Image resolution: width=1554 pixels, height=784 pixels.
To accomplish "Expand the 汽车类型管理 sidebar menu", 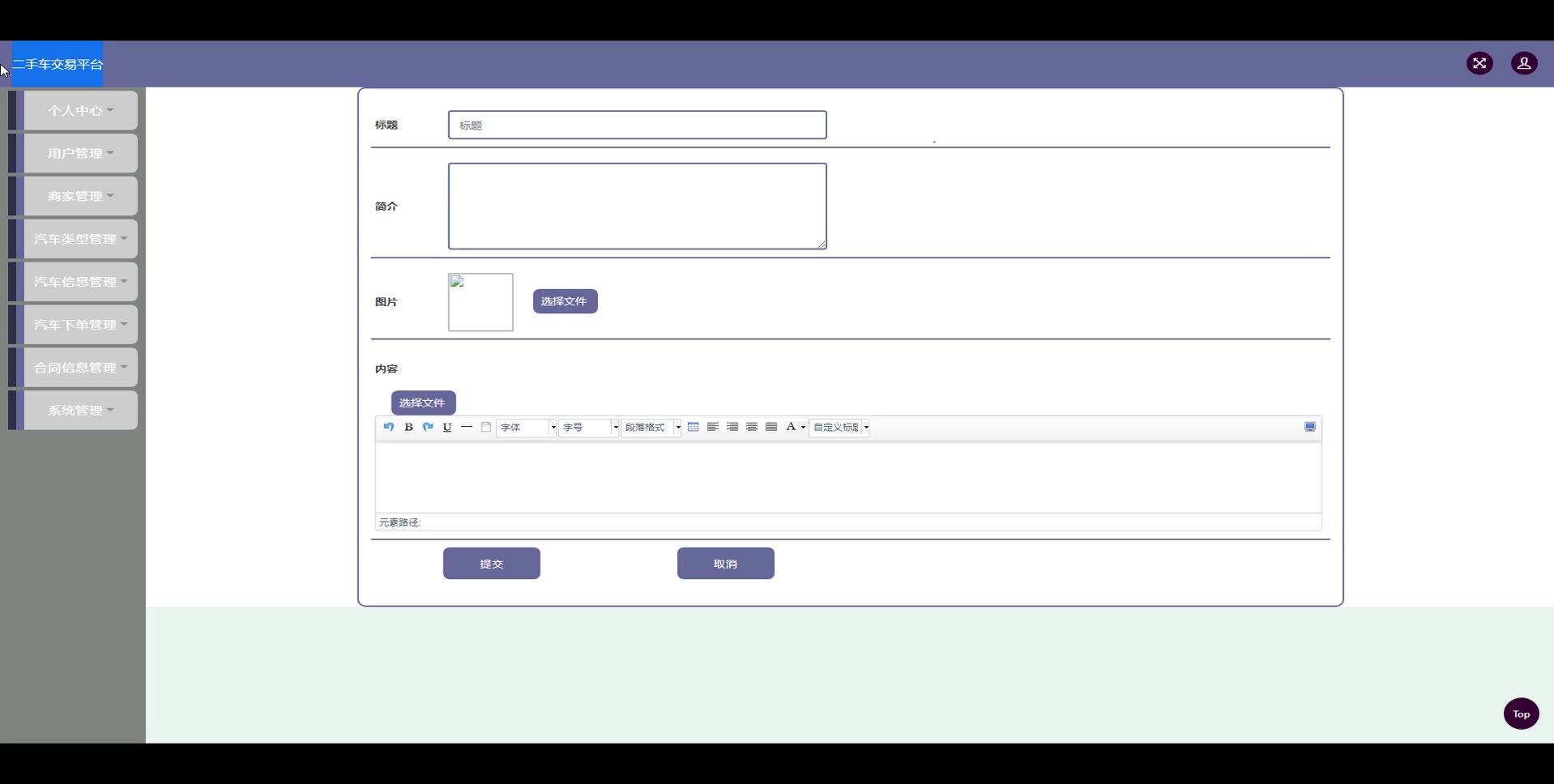I will click(x=80, y=239).
